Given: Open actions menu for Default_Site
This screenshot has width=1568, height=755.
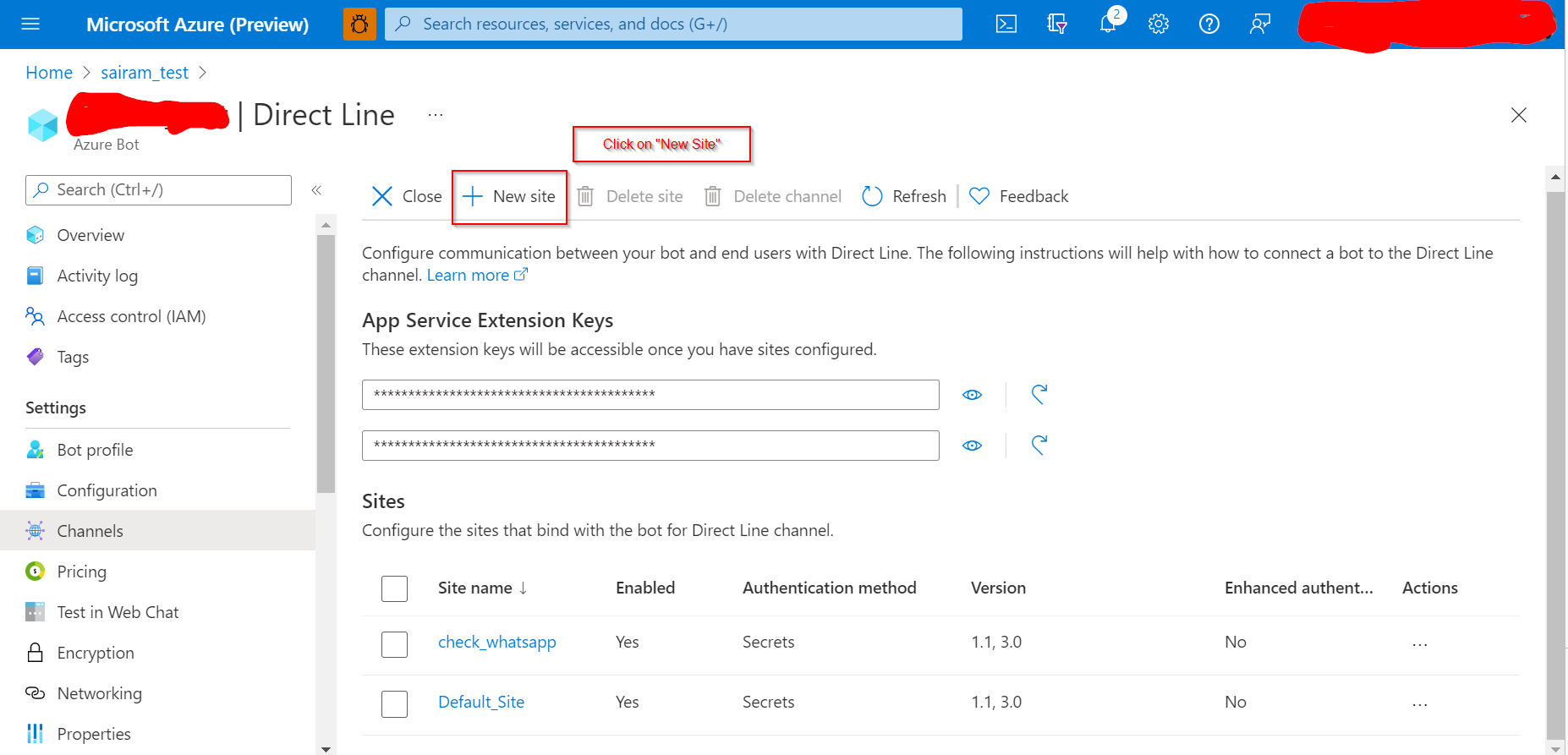Looking at the screenshot, I should [x=1420, y=703].
